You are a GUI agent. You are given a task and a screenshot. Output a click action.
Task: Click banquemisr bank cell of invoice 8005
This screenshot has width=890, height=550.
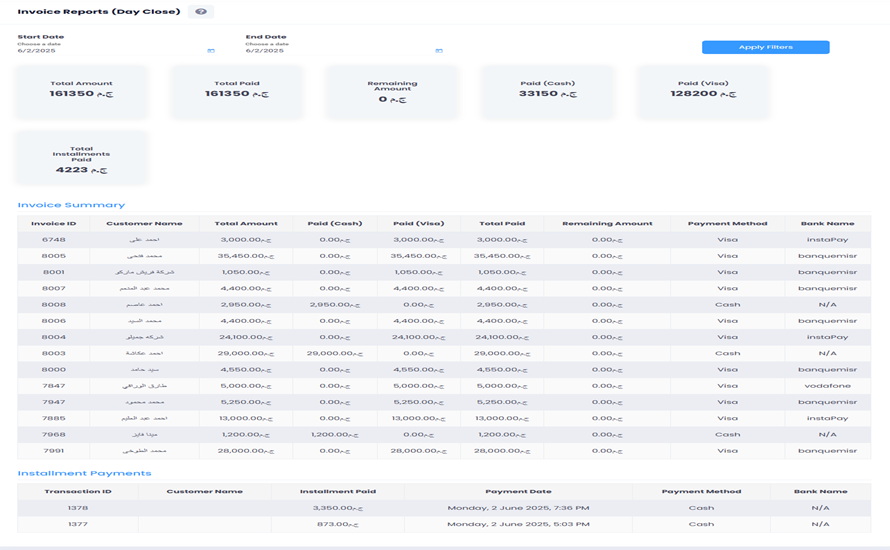[x=828, y=256]
